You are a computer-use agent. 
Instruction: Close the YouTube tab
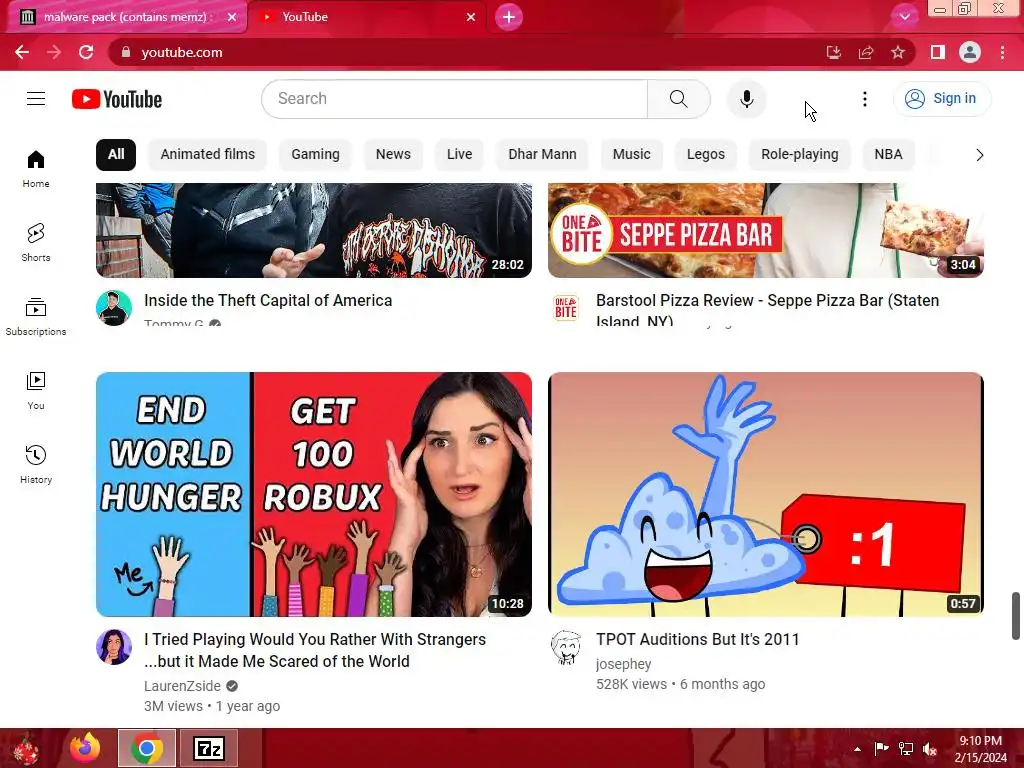[471, 17]
